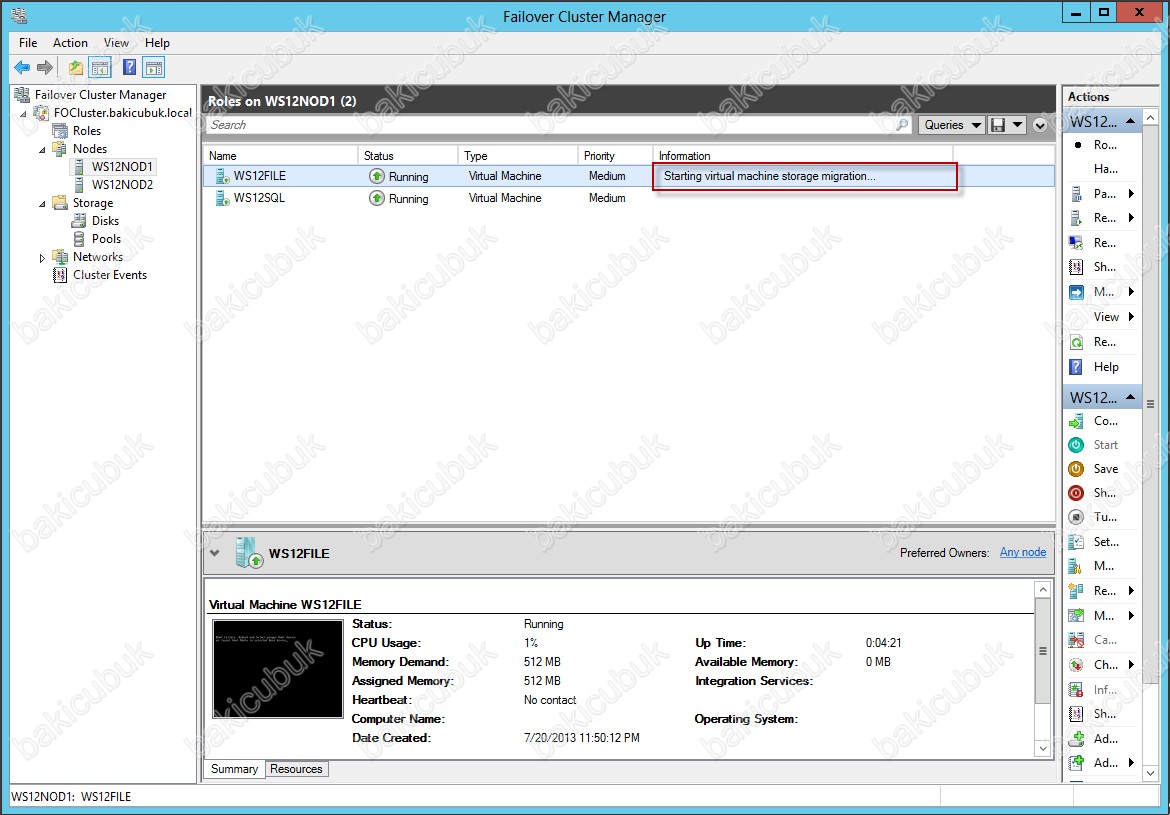Click the Cancel migration (Ca...) action

(1104, 640)
